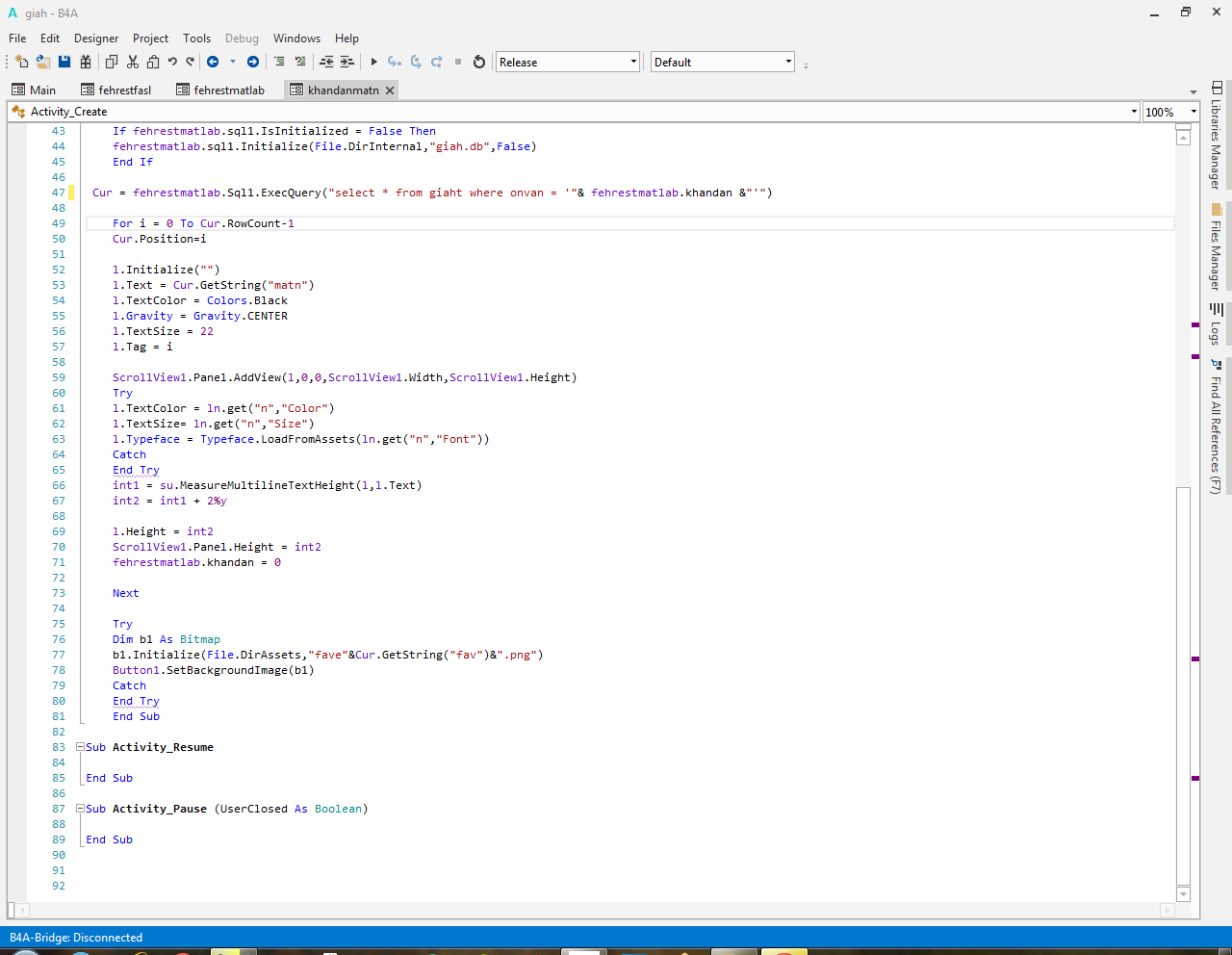
Task: Collapse the Sub Activity_Pause block
Action: pos(81,809)
